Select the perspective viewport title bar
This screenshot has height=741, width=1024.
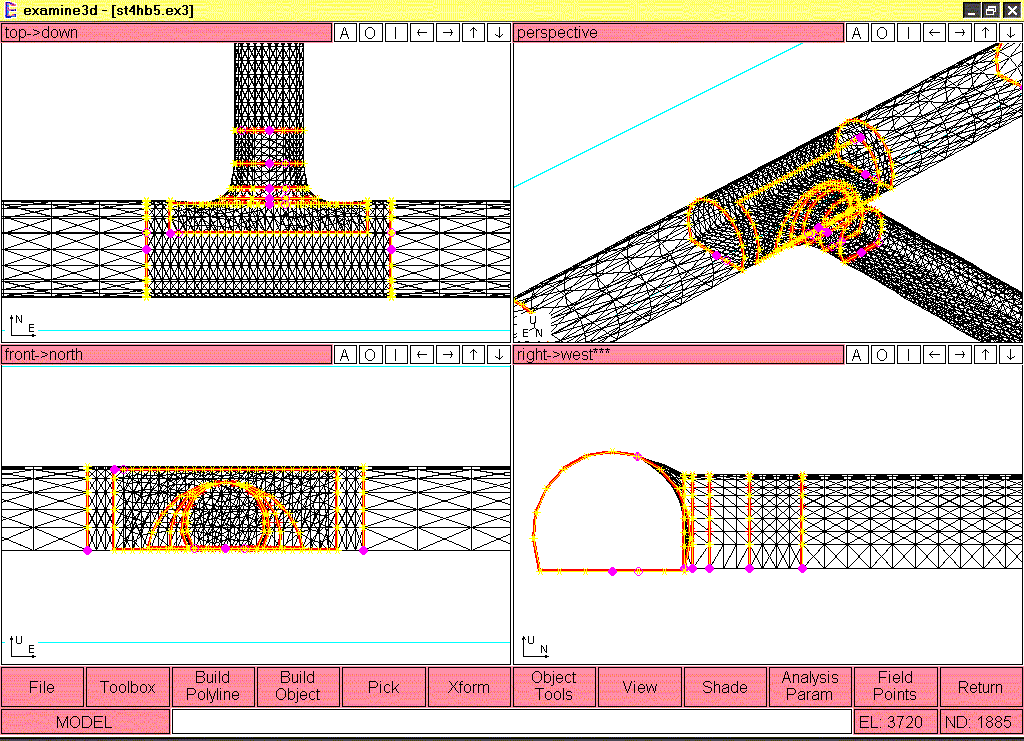(x=679, y=33)
